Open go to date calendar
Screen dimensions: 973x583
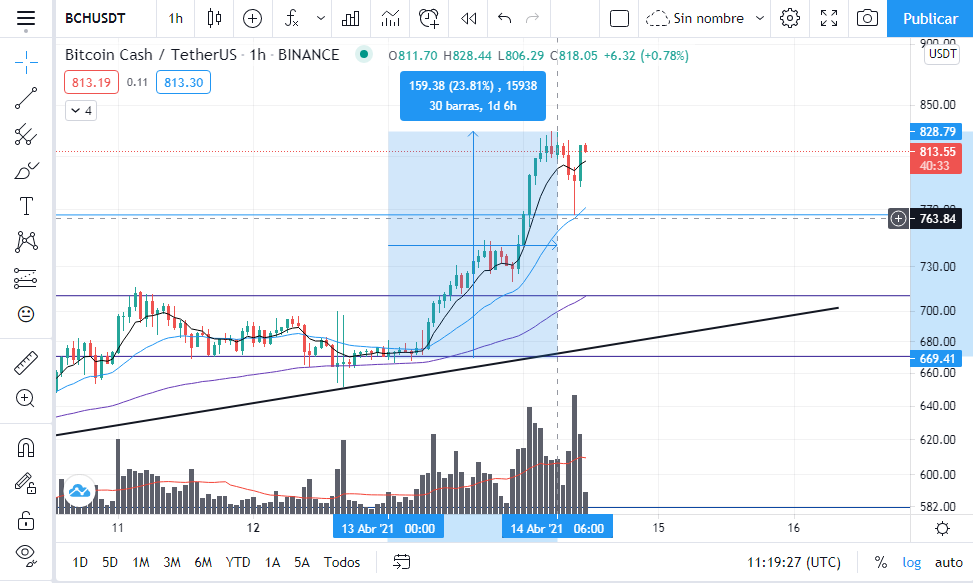click(x=401, y=562)
